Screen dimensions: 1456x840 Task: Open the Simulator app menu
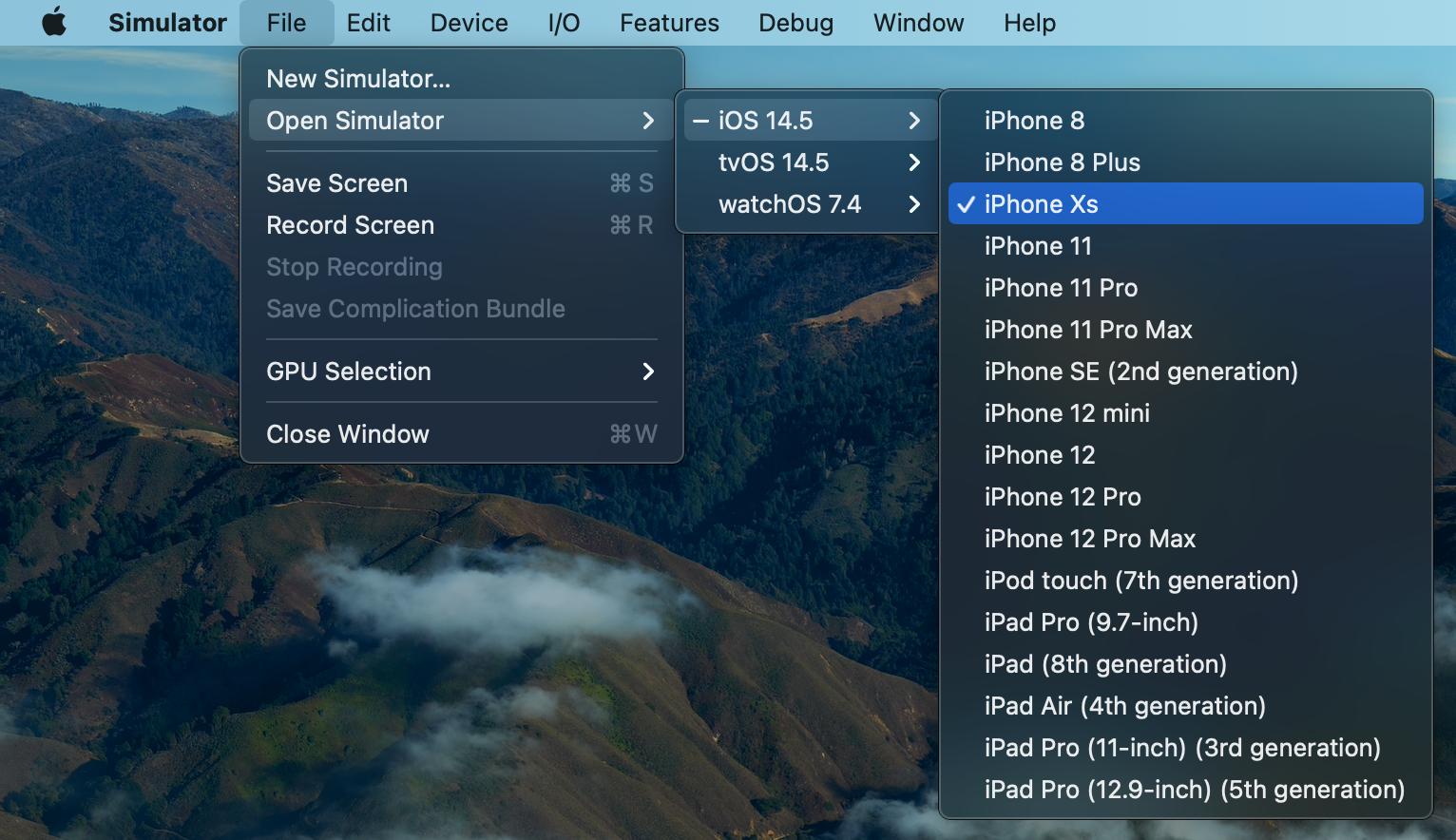click(x=167, y=22)
